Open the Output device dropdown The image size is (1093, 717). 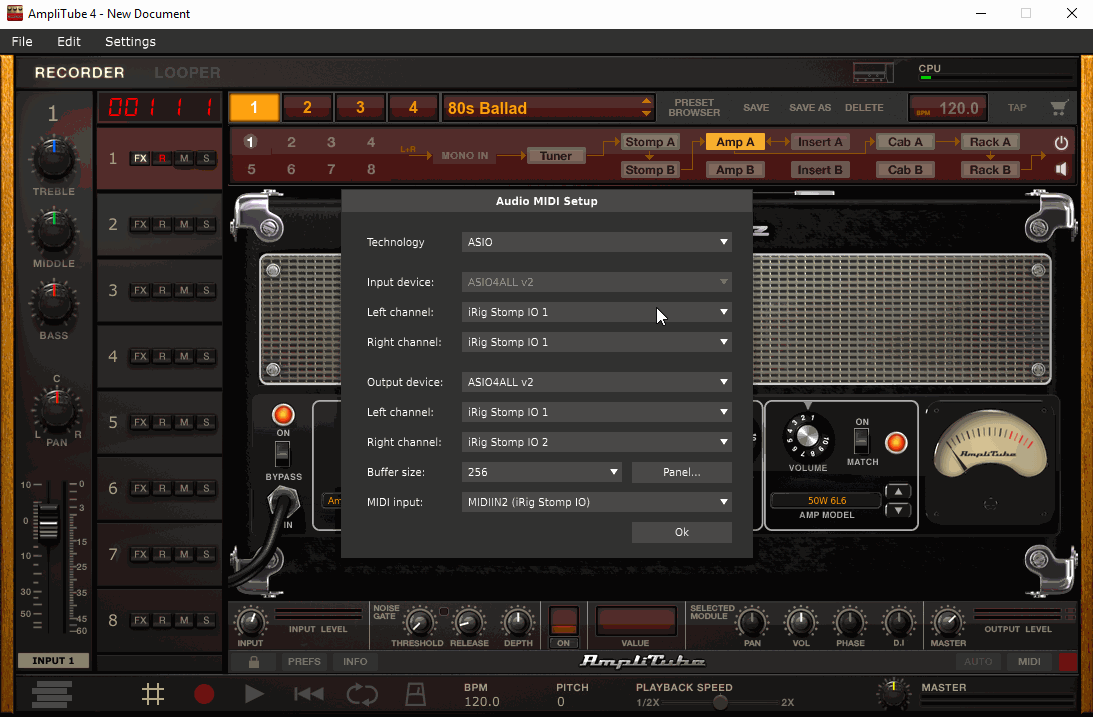(x=597, y=382)
